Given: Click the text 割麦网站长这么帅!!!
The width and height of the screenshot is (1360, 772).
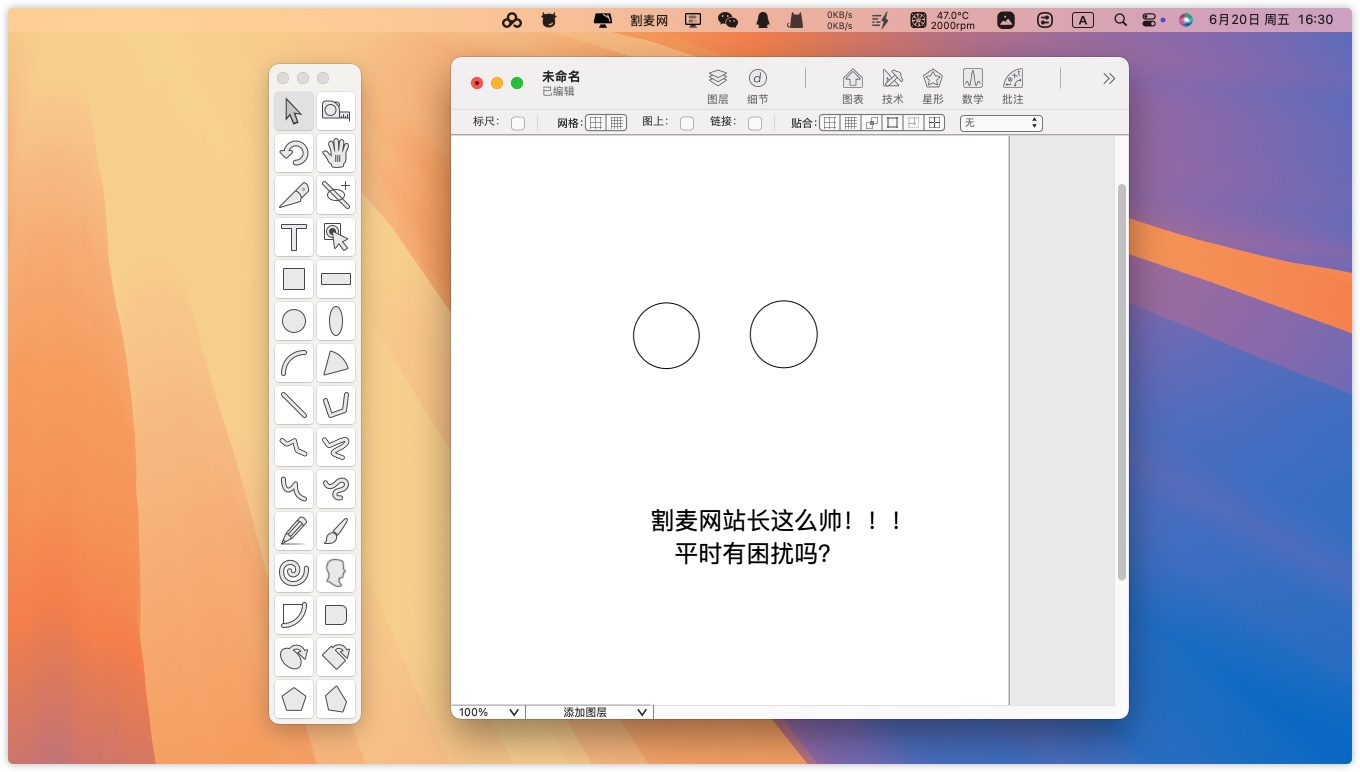Looking at the screenshot, I should tap(777, 521).
